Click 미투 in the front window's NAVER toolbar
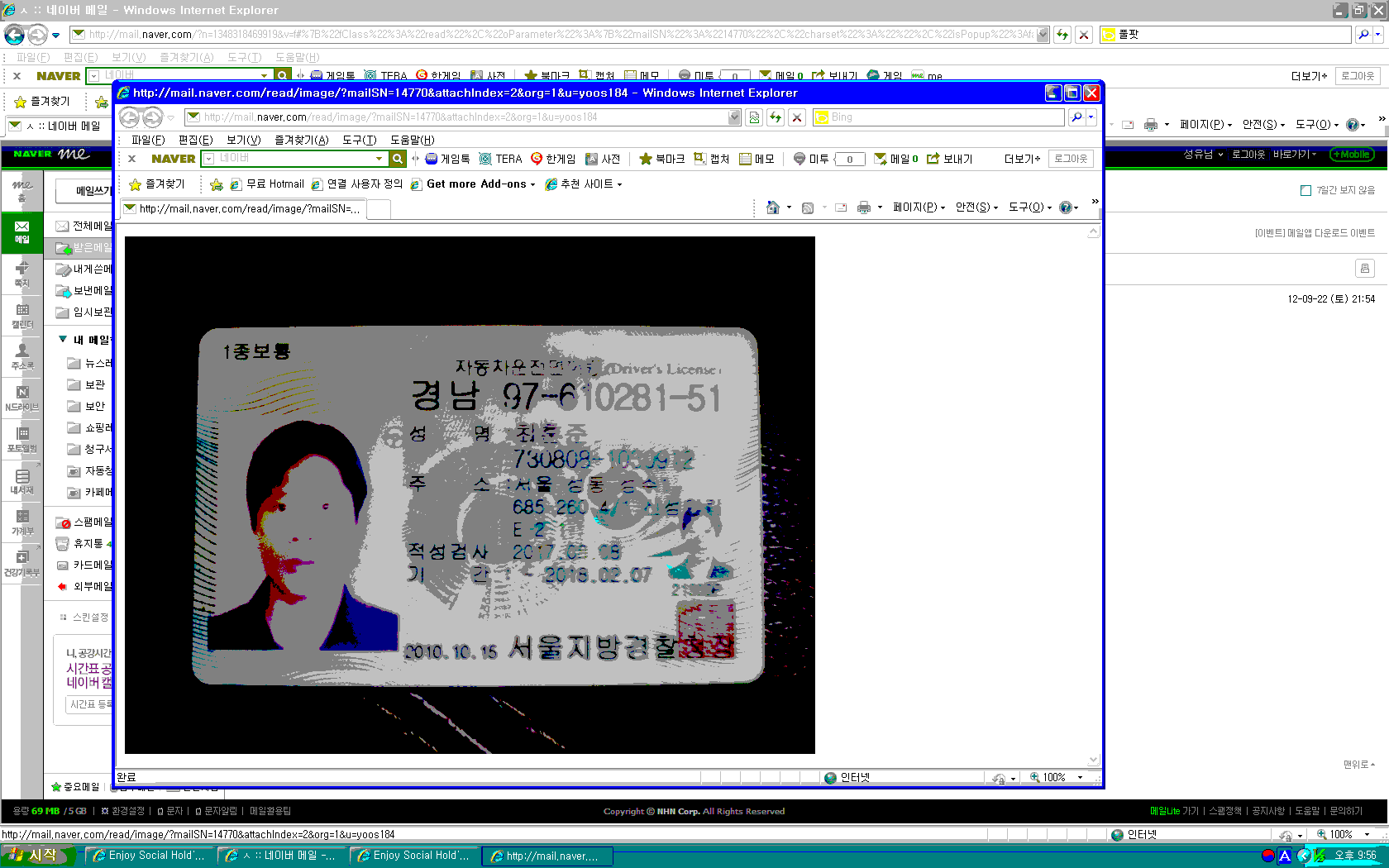 [x=810, y=159]
